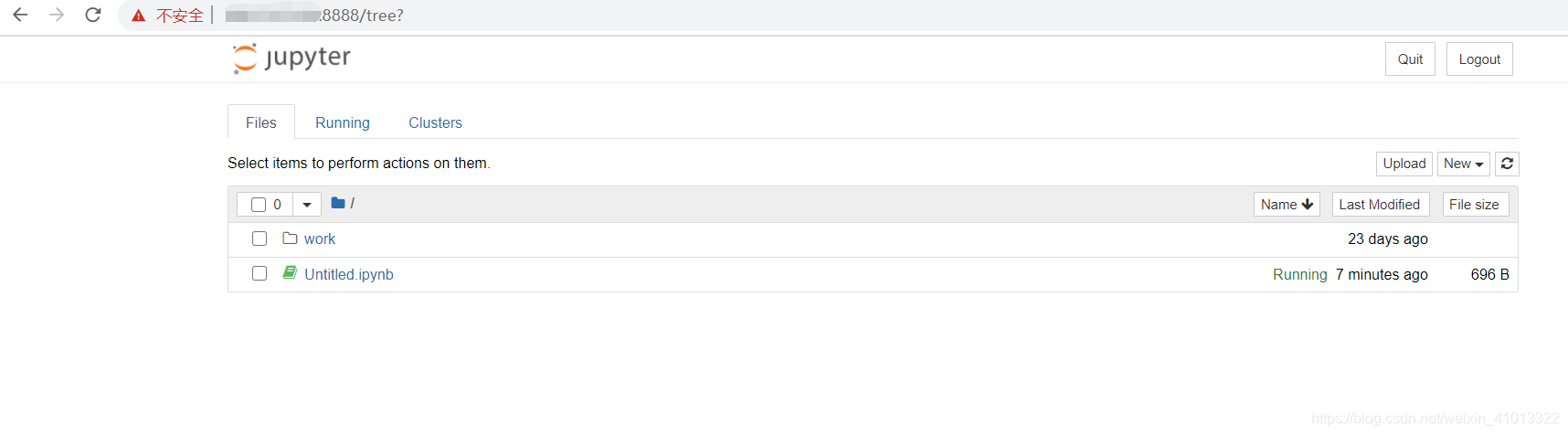Click the Logout button
The width and height of the screenshot is (1568, 435).
1479,59
